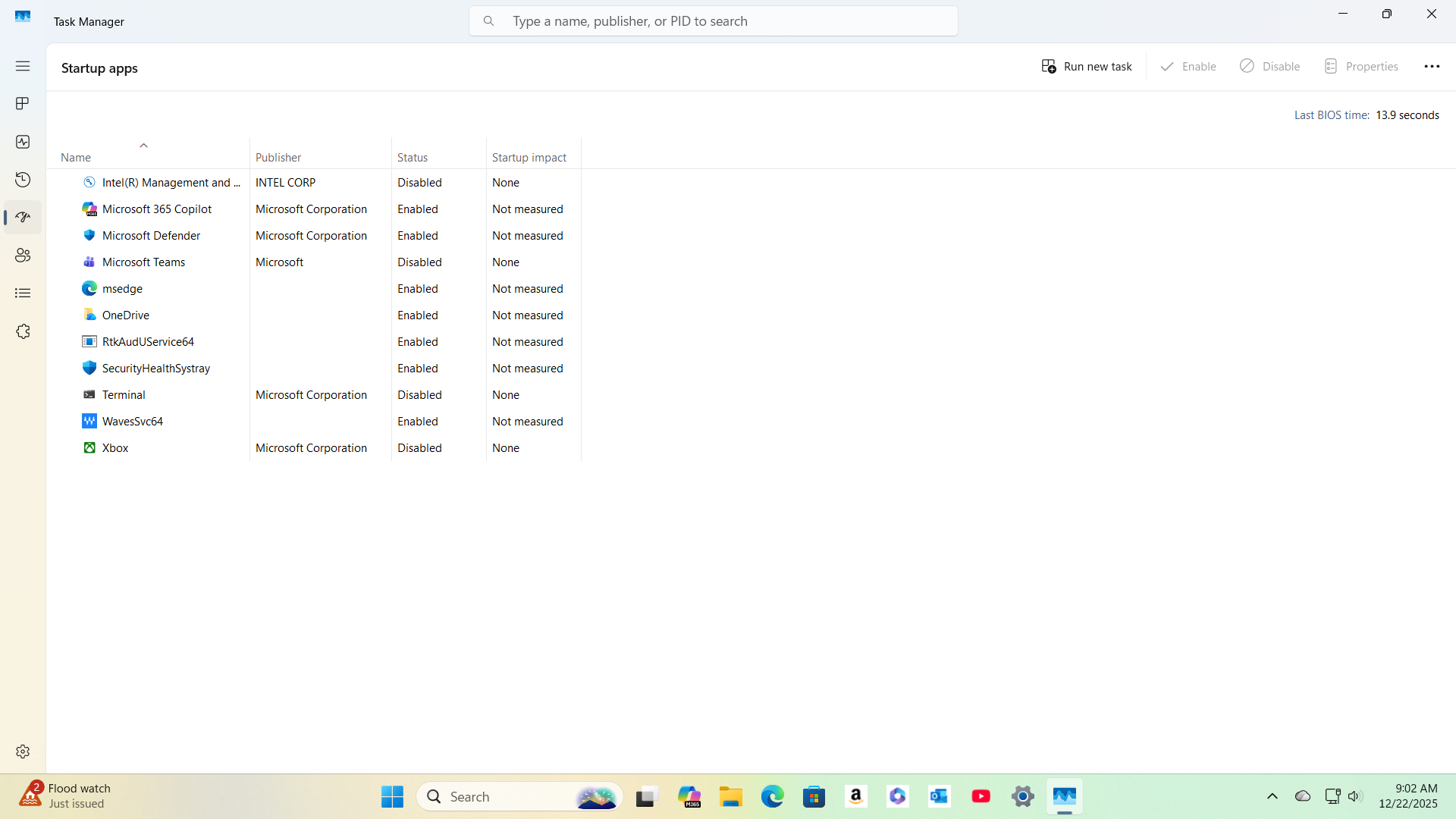
Task: Open the Performance page icon in sidebar
Action: click(23, 142)
